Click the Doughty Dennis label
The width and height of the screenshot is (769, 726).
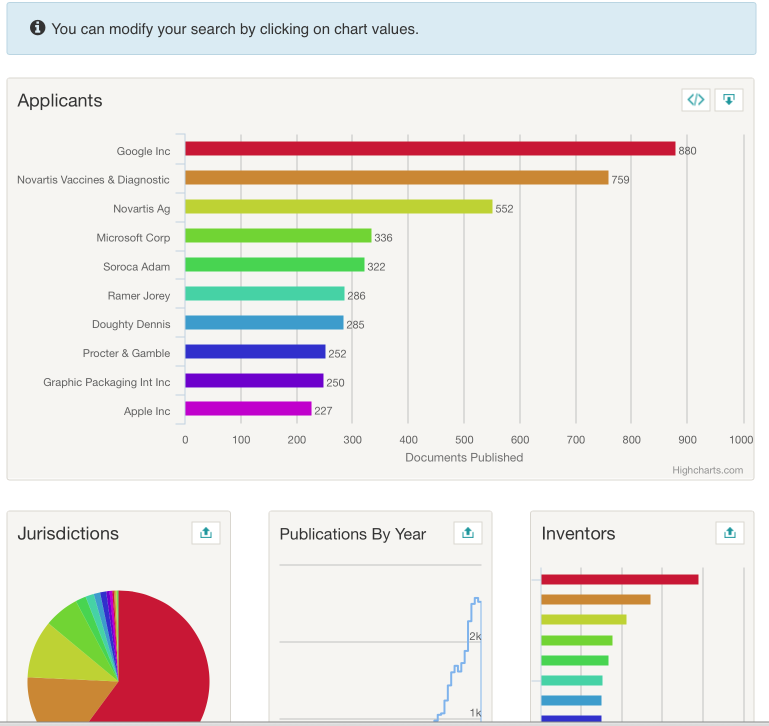pyautogui.click(x=131, y=324)
